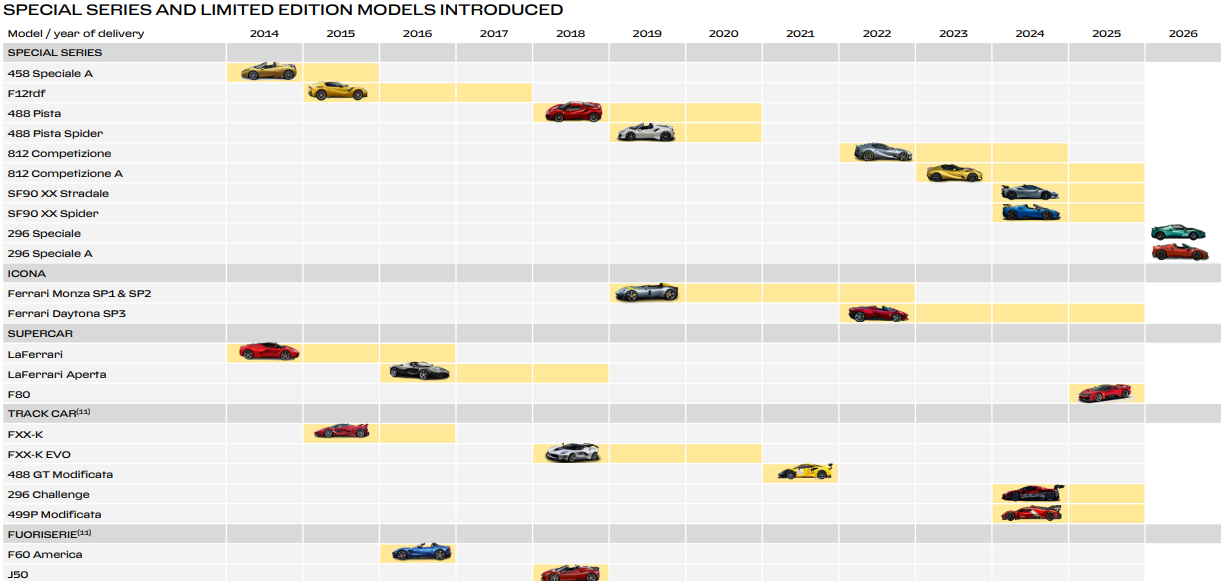Viewport: 1227px width, 581px height.
Task: Click the yellow 488 GT Modificata image
Action: click(x=806, y=472)
